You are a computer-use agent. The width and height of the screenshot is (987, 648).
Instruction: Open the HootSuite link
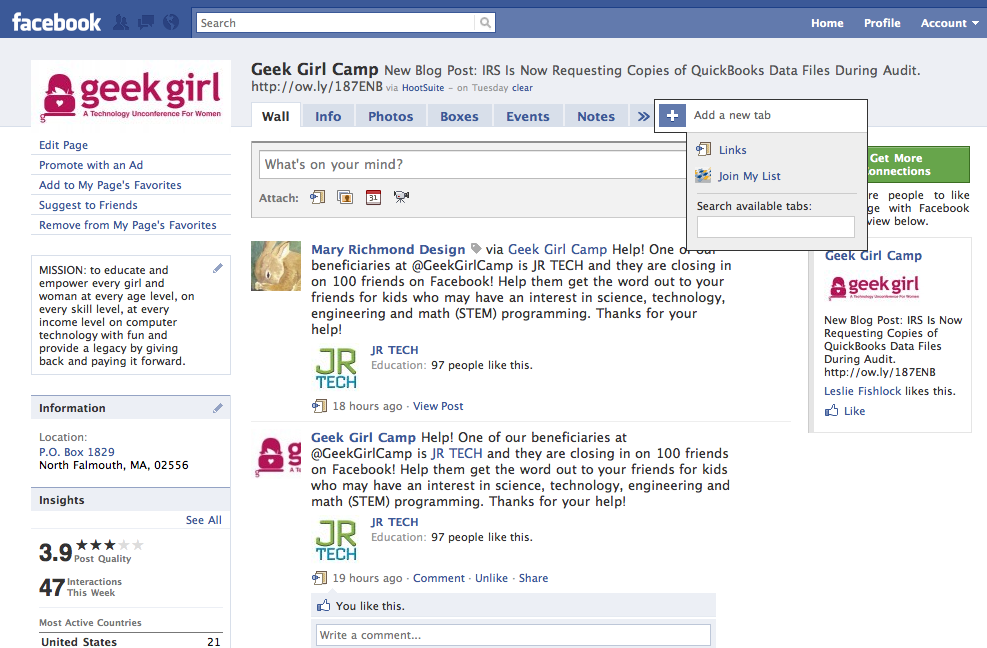423,88
